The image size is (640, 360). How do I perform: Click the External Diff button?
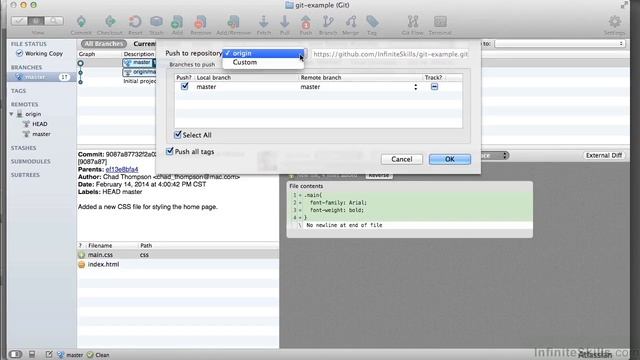coord(604,156)
